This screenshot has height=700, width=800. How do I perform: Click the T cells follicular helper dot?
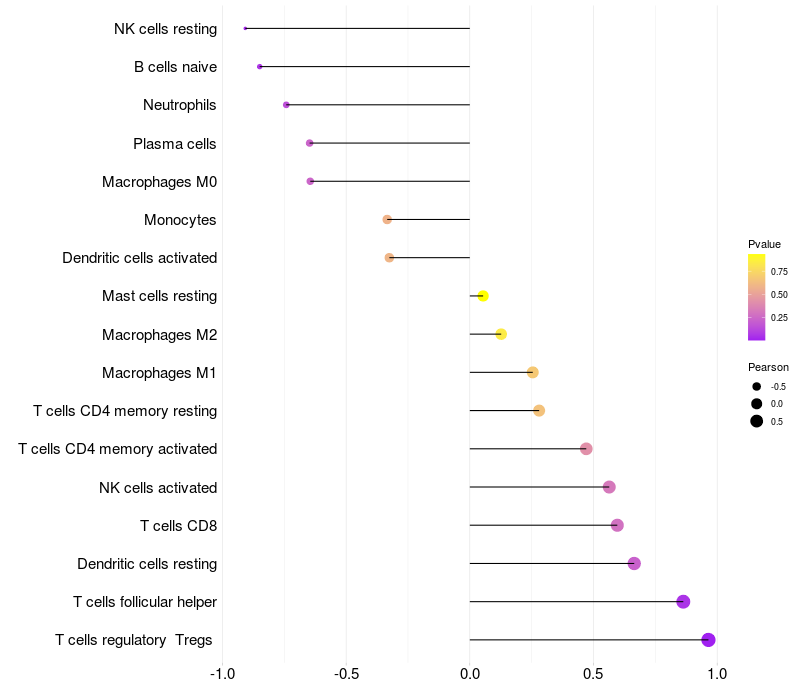[683, 602]
